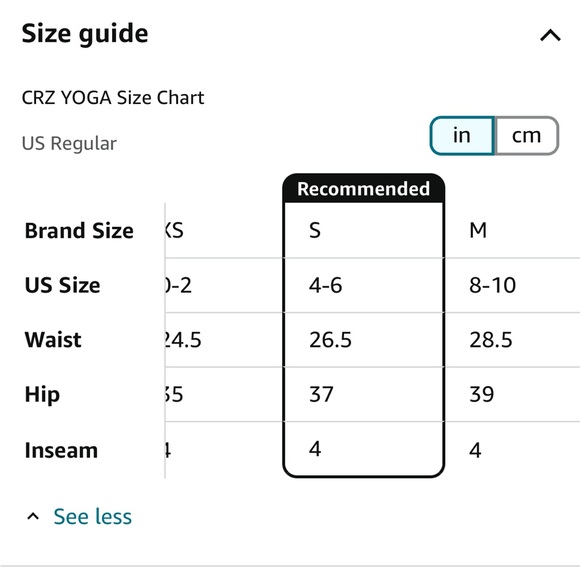The width and height of the screenshot is (580, 580).
Task: Click the Hip 39 measurement
Action: pos(481,394)
